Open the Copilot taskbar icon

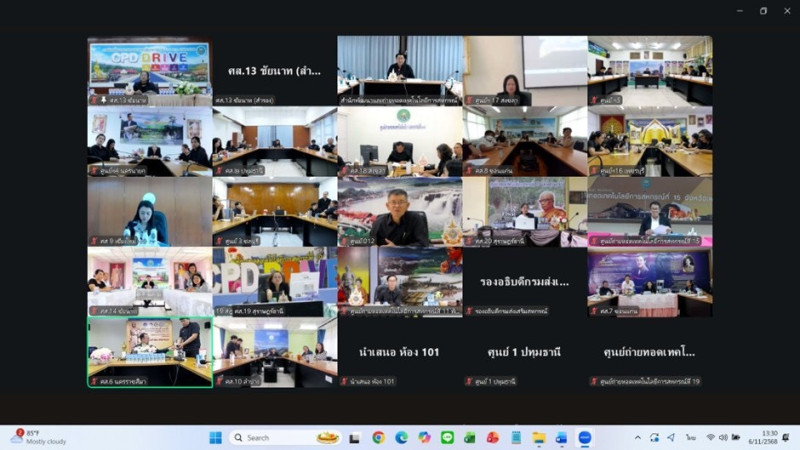point(424,438)
